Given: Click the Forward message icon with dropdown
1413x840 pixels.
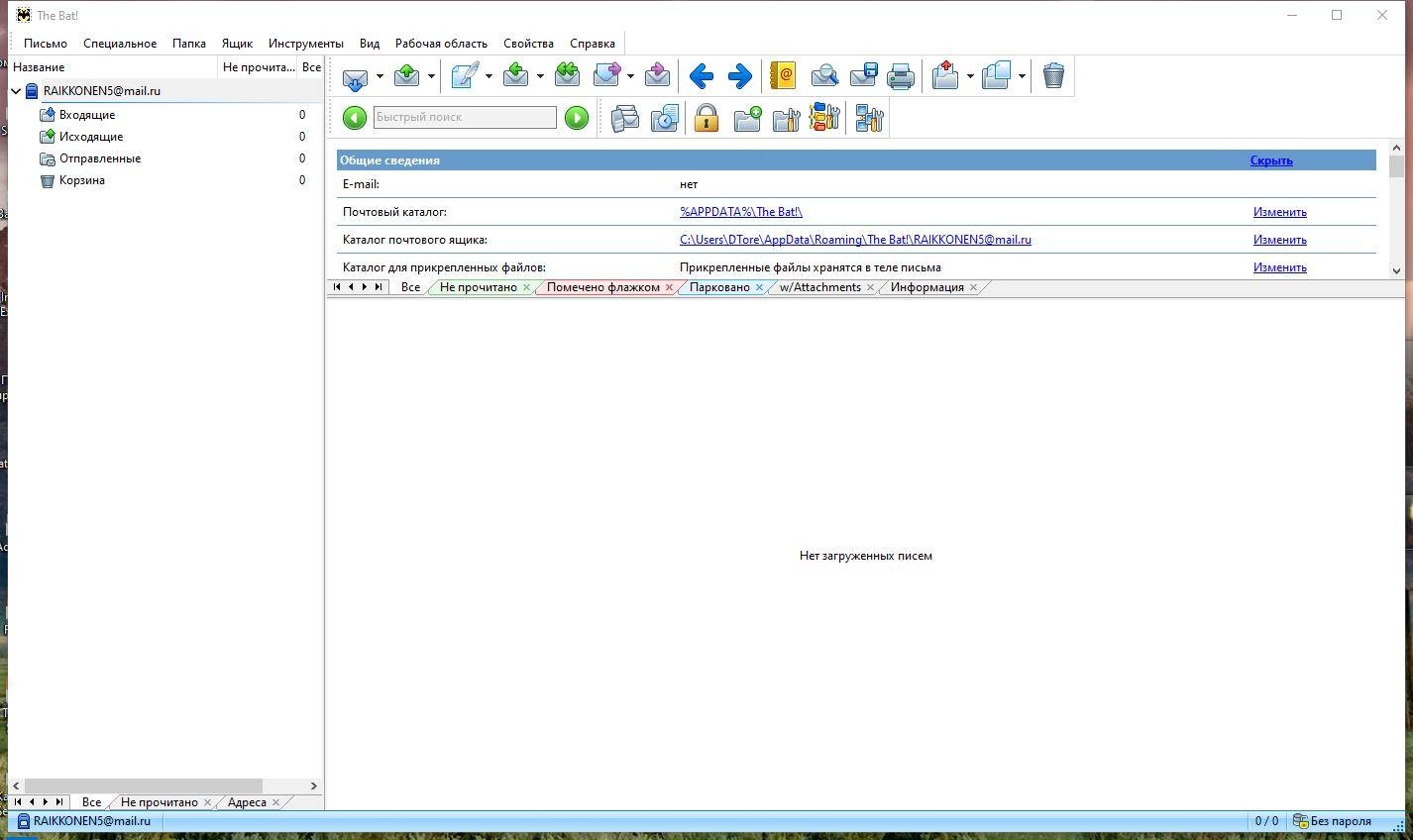Looking at the screenshot, I should (x=606, y=76).
